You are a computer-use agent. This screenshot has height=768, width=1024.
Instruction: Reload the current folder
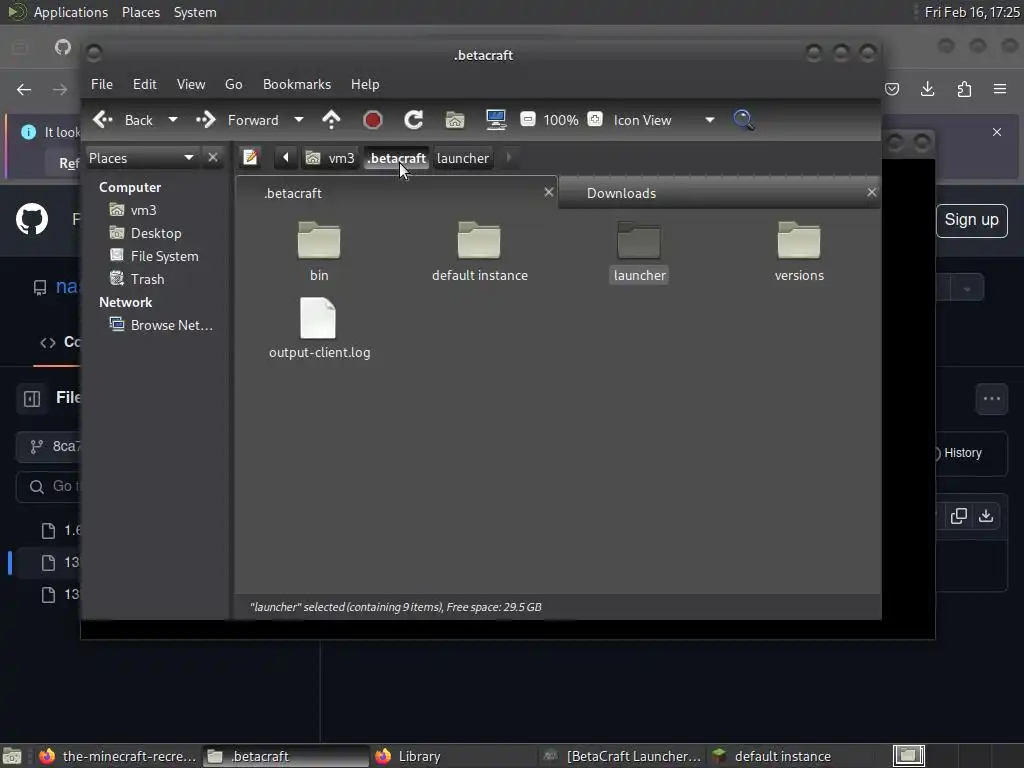coord(413,120)
